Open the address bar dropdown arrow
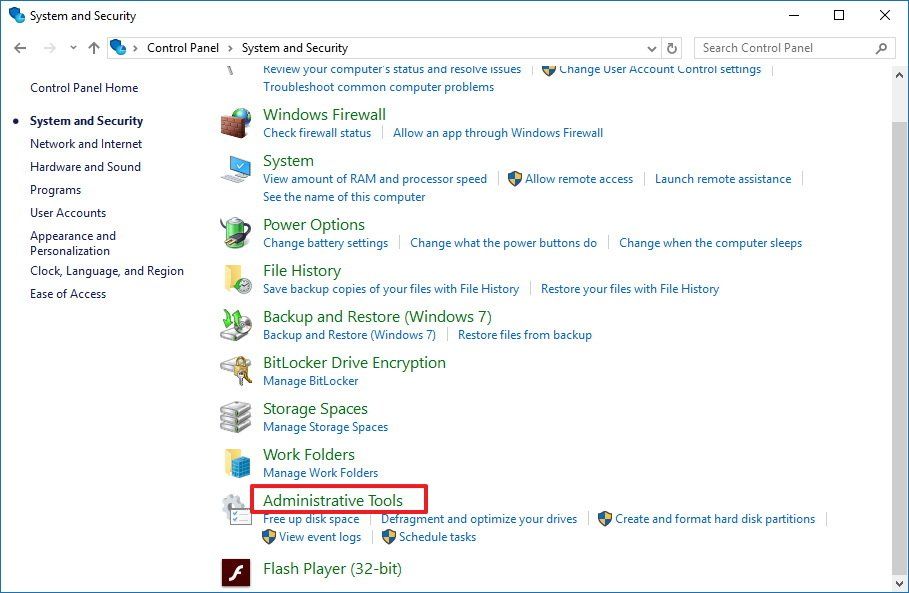The image size is (909, 593). pyautogui.click(x=651, y=47)
